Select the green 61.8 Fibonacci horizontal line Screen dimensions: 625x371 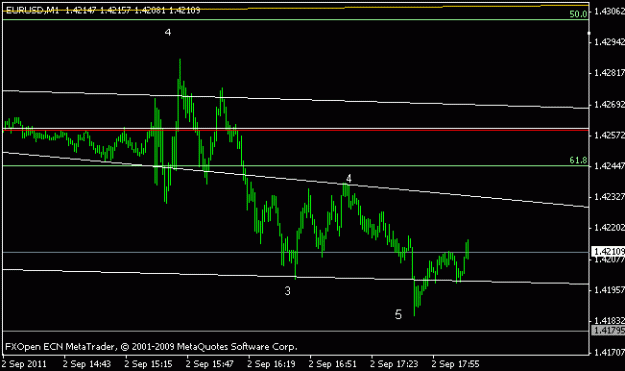click(296, 166)
